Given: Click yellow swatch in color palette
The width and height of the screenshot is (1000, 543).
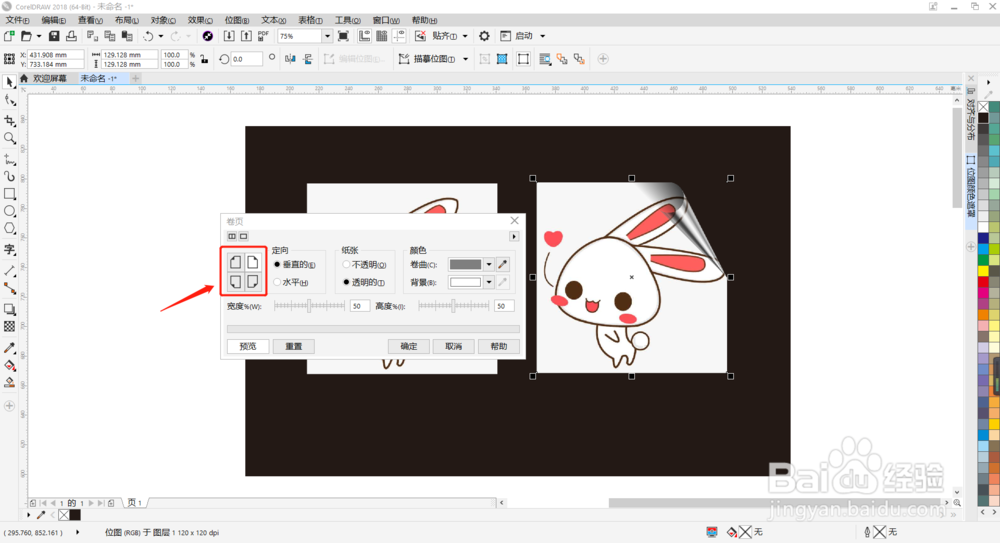Looking at the screenshot, I should point(983,271).
